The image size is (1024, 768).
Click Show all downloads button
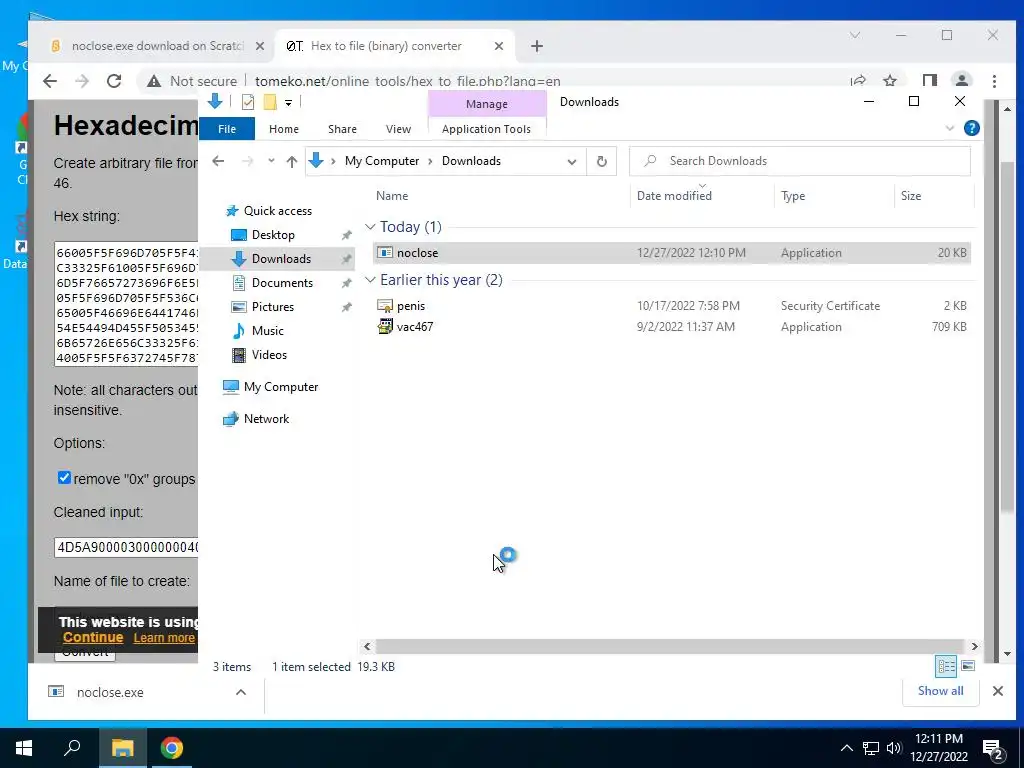(940, 691)
